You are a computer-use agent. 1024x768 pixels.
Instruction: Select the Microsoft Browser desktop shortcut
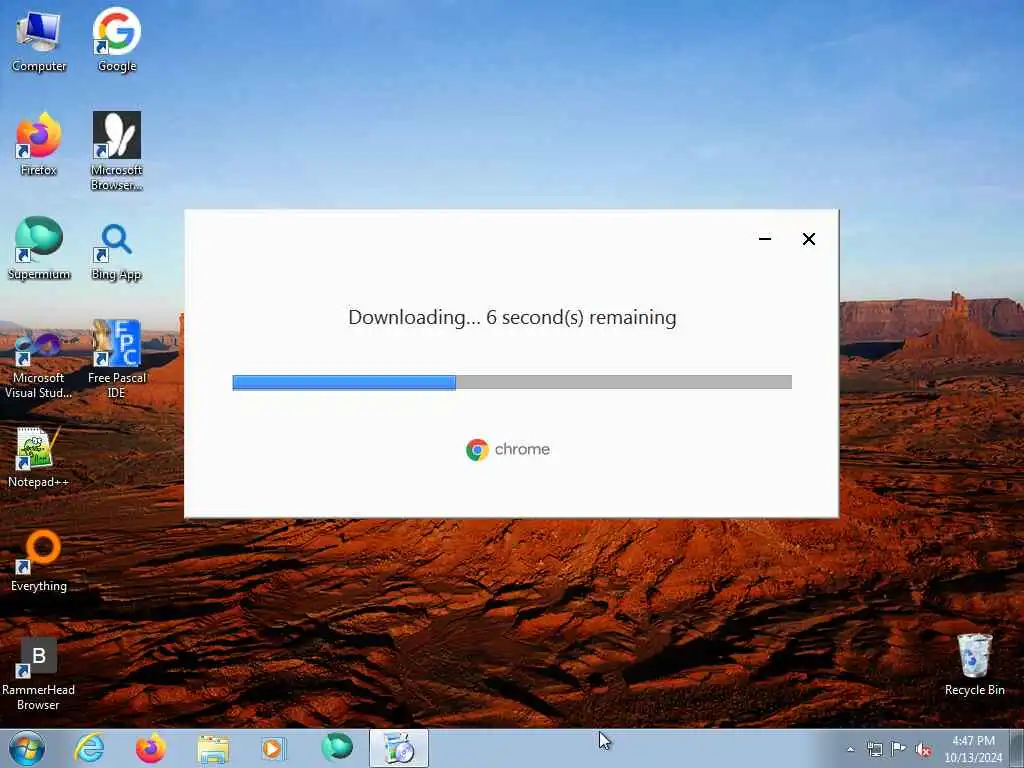117,152
